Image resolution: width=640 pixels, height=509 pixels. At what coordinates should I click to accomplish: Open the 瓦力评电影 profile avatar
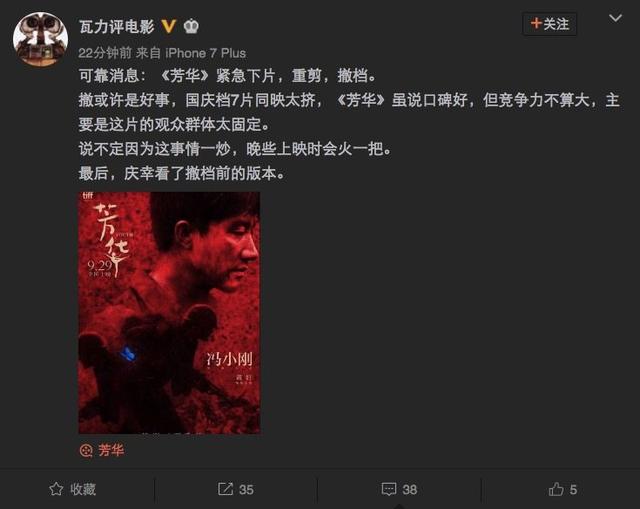pyautogui.click(x=40, y=39)
